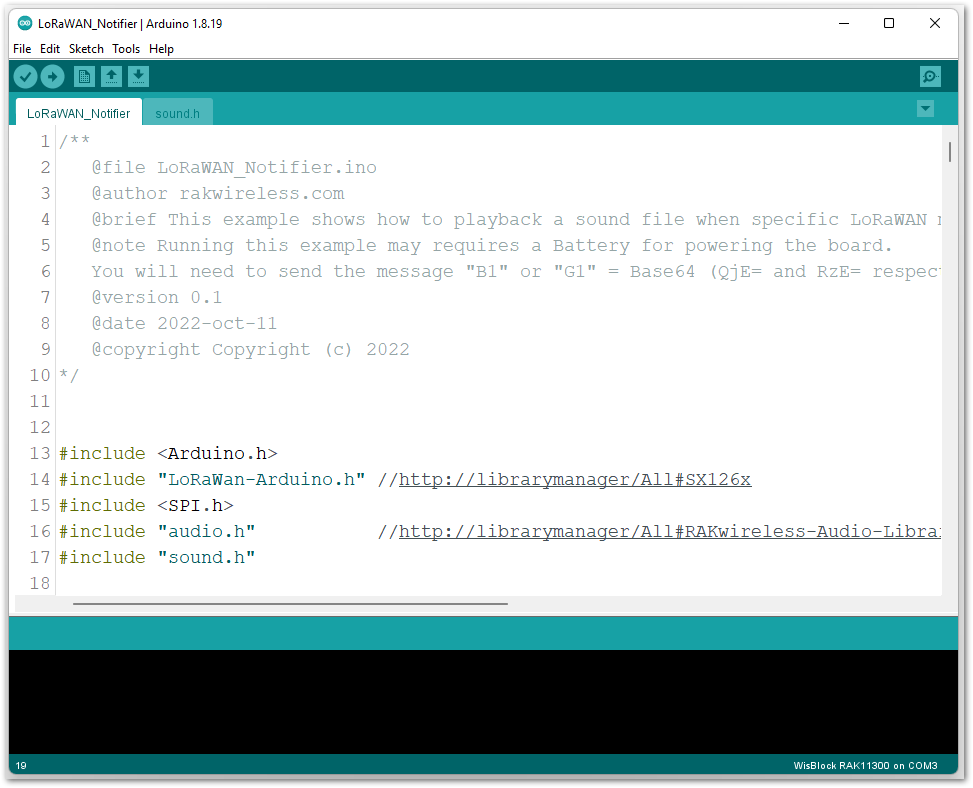The height and width of the screenshot is (788, 973).
Task: Open the Tools menu
Action: [x=126, y=49]
